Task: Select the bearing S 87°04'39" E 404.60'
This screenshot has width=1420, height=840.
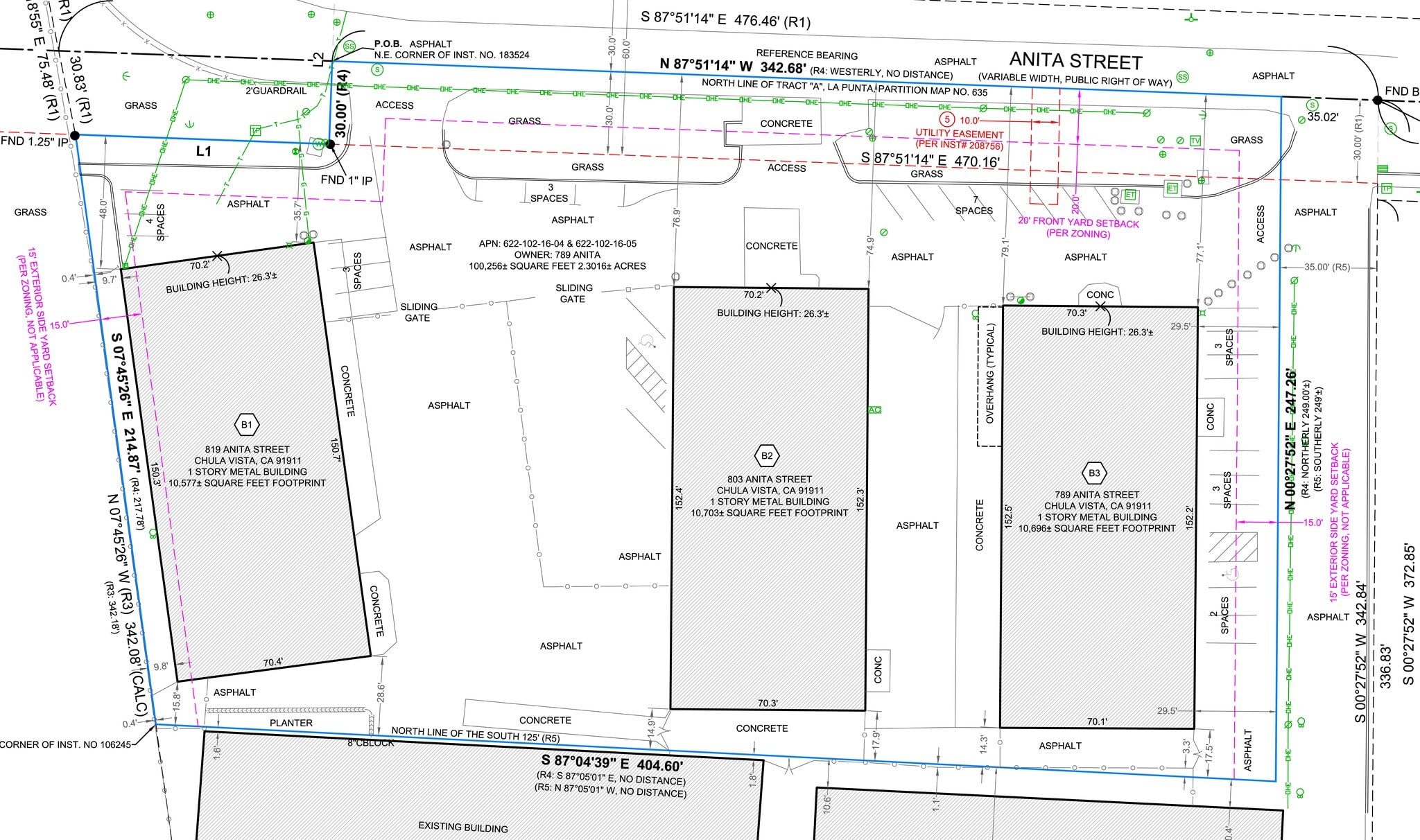Action: 612,763
